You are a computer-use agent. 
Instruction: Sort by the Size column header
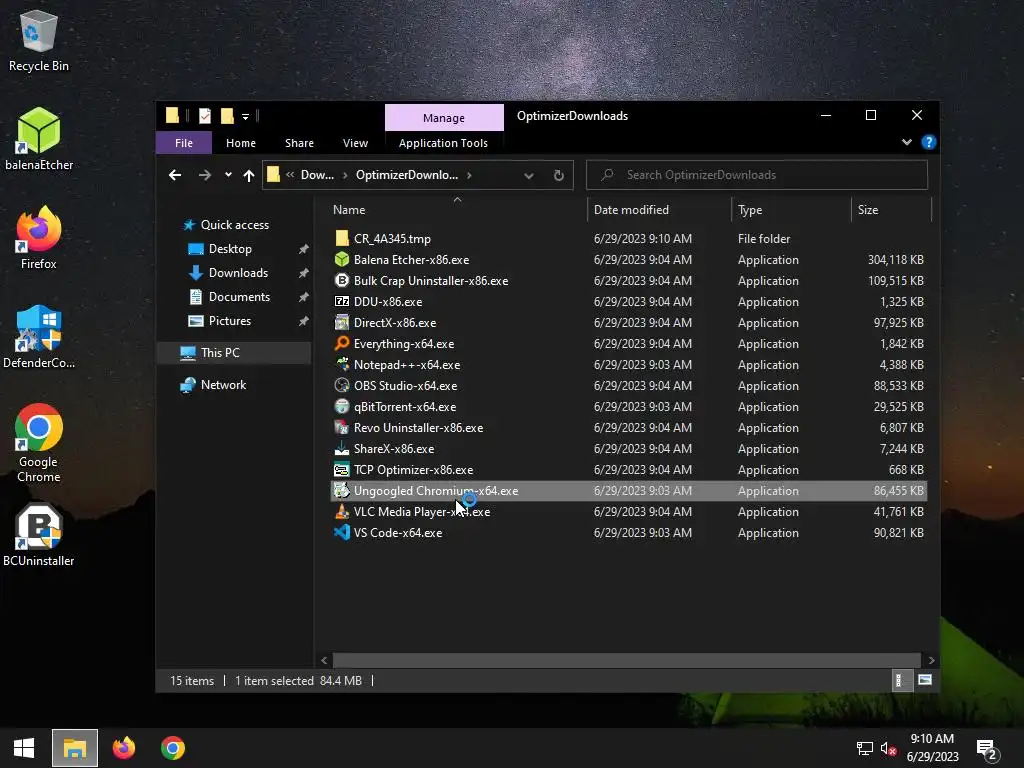pyautogui.click(x=891, y=210)
